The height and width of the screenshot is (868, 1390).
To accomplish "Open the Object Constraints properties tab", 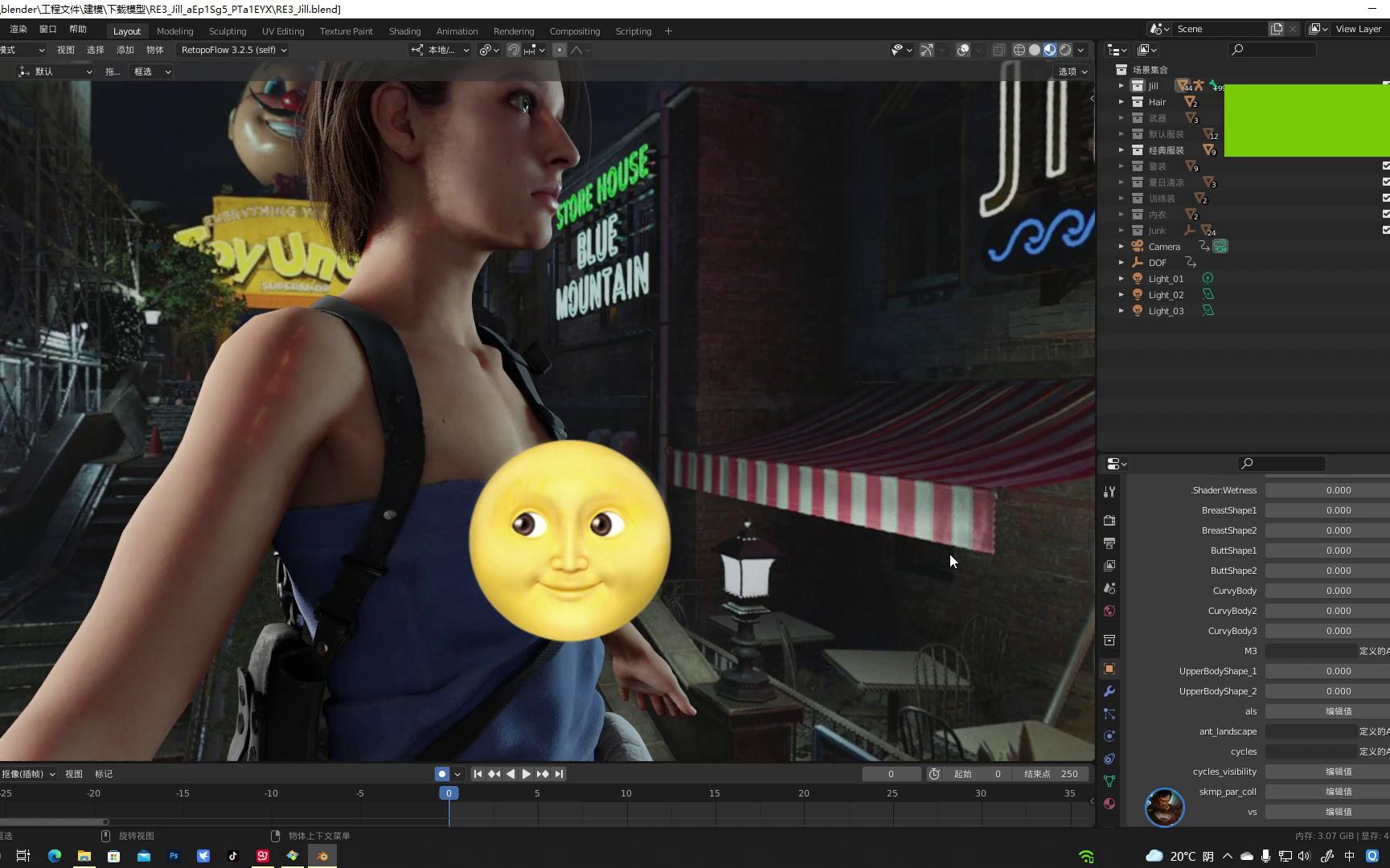I will click(1109, 759).
